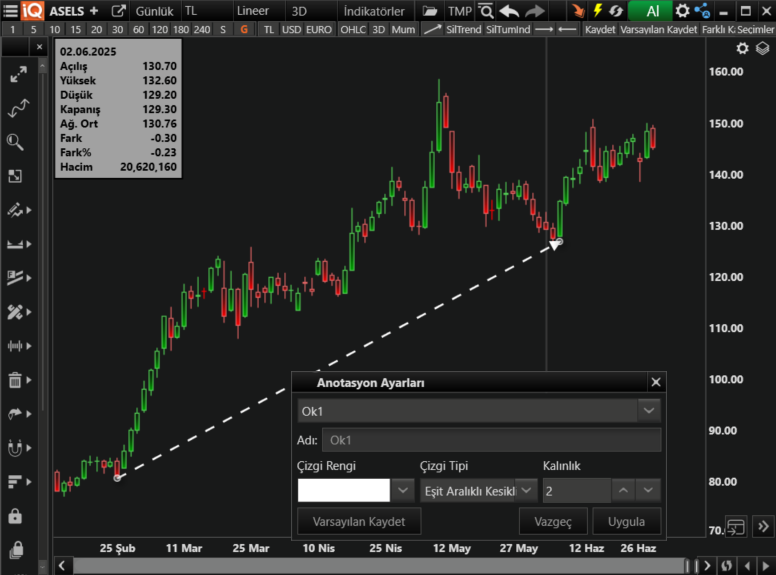776x575 pixels.
Task: Add a symbol with the plus icon
Action: pos(94,10)
